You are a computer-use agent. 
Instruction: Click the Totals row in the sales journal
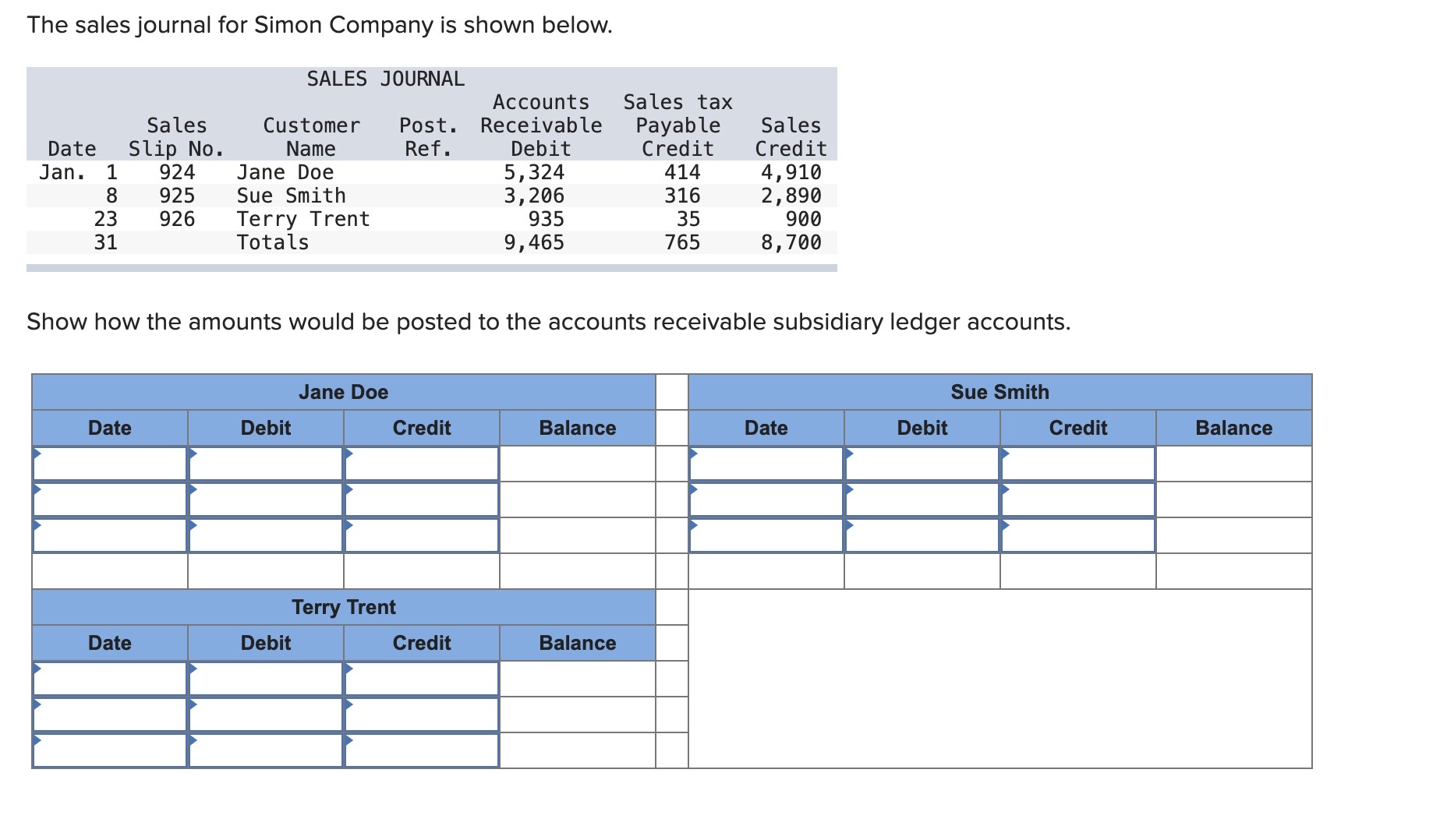pyautogui.click(x=273, y=243)
